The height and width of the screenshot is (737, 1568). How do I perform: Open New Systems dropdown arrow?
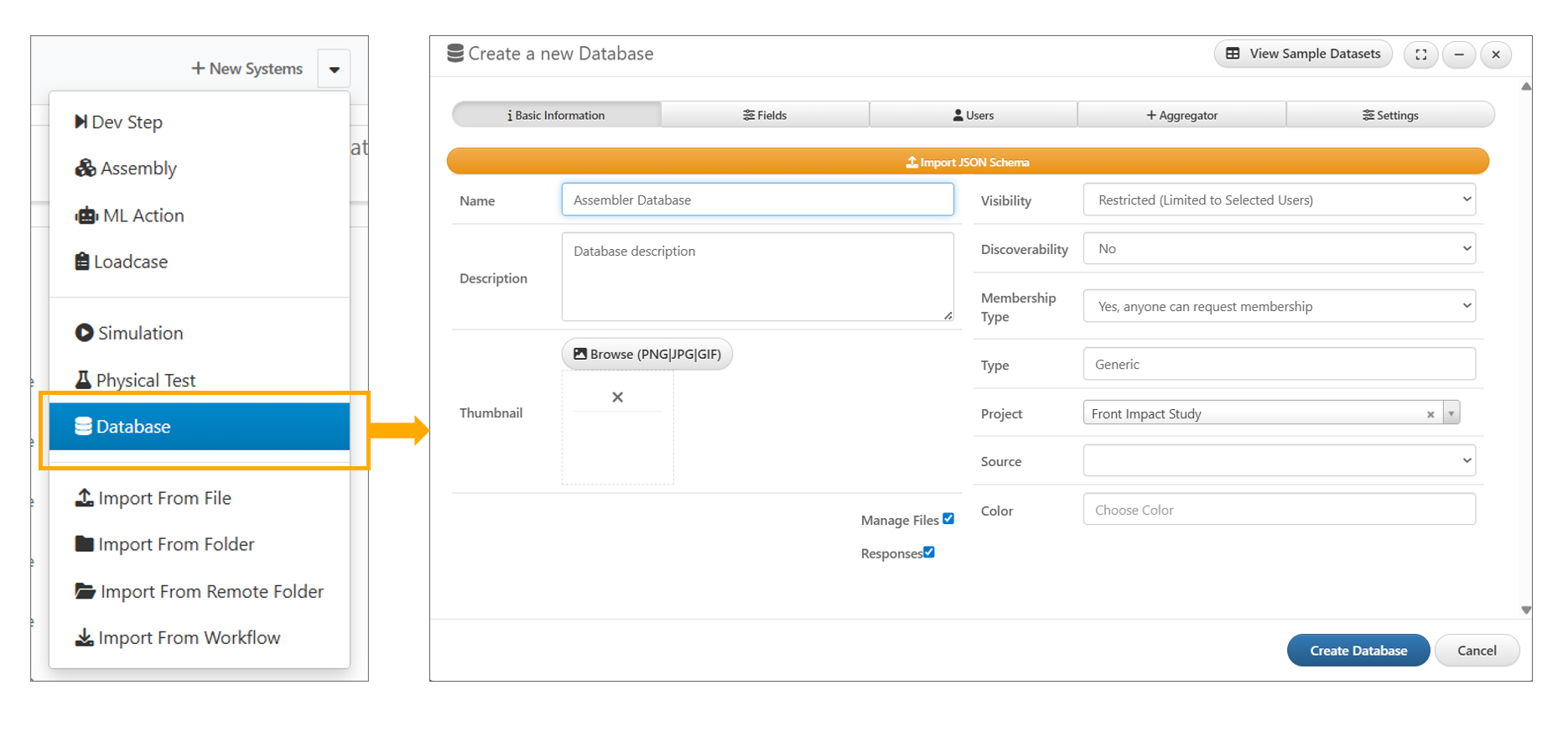tap(334, 70)
